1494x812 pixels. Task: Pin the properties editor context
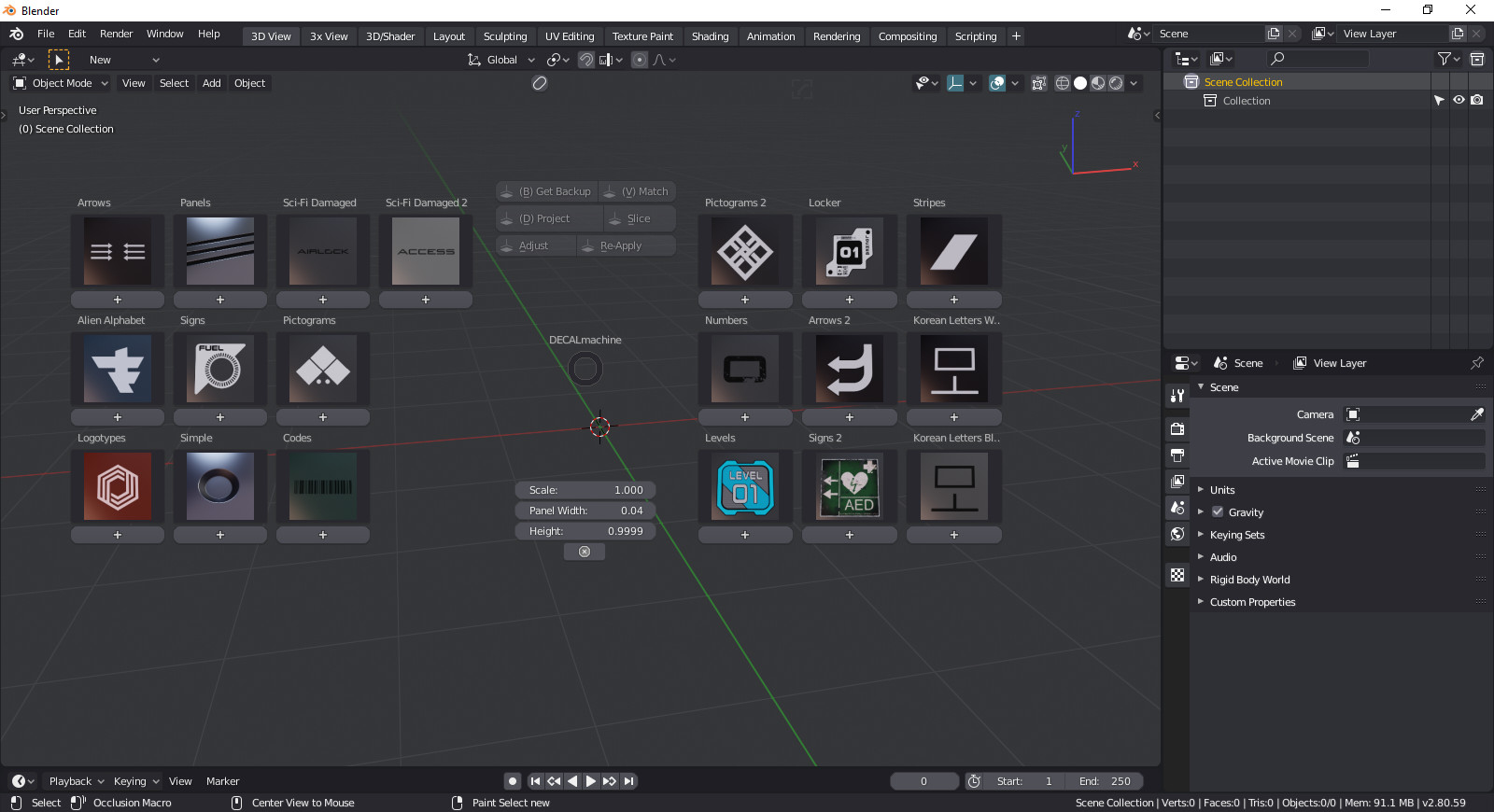(1476, 363)
